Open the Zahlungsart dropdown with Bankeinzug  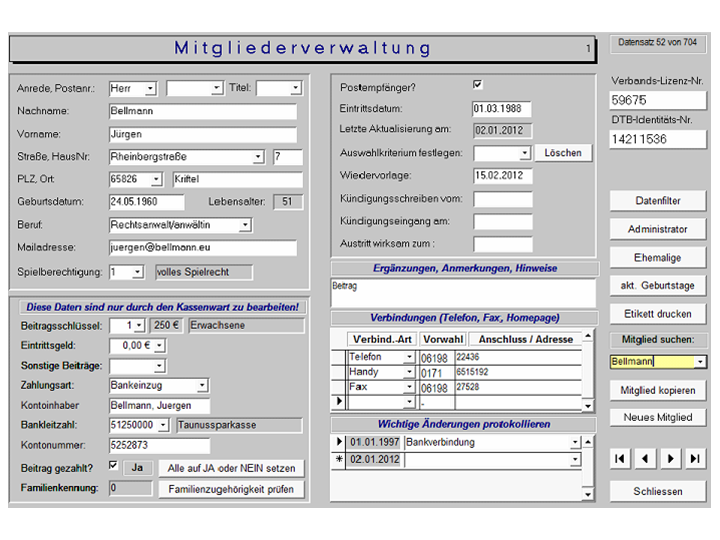pyautogui.click(x=202, y=385)
